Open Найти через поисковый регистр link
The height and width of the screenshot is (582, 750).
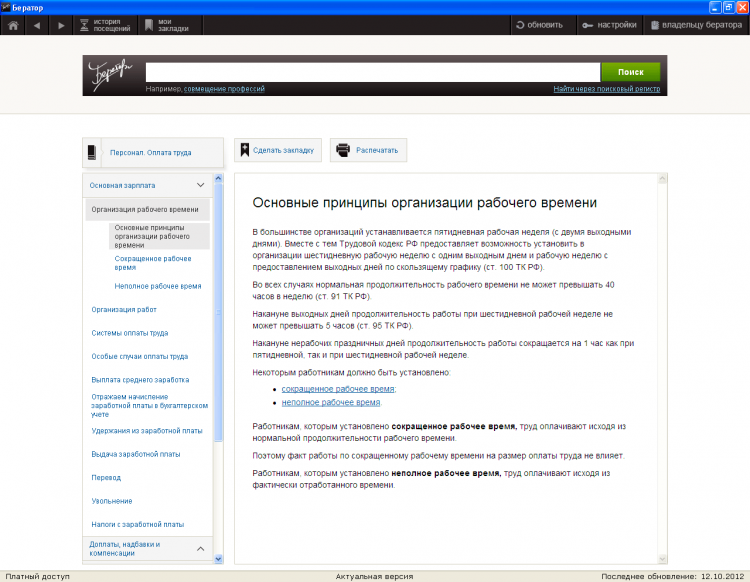coord(607,89)
